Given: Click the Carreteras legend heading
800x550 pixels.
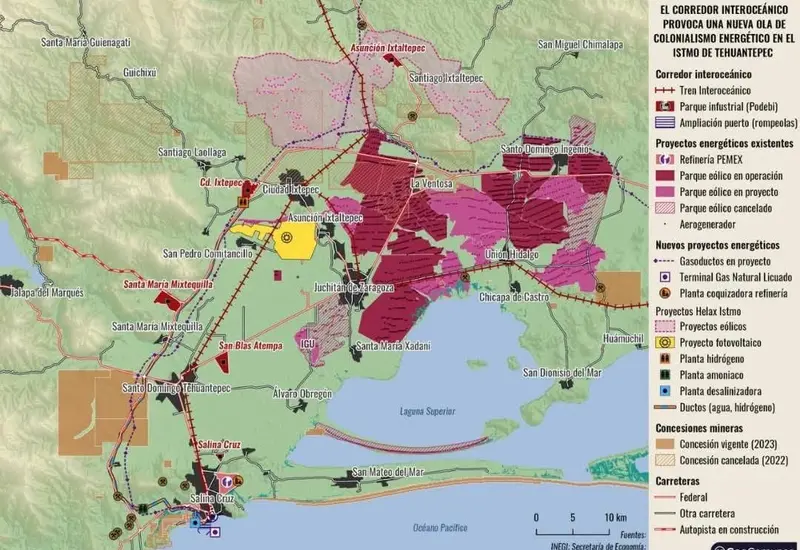Looking at the screenshot, I should 678,481.
